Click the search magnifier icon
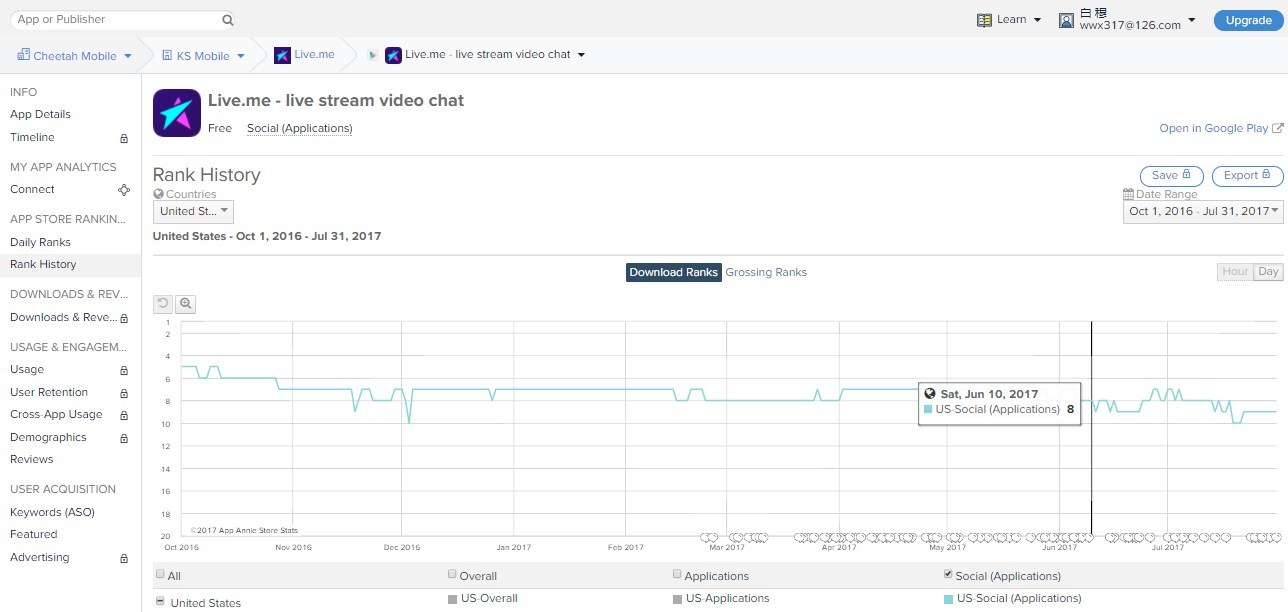 point(228,20)
